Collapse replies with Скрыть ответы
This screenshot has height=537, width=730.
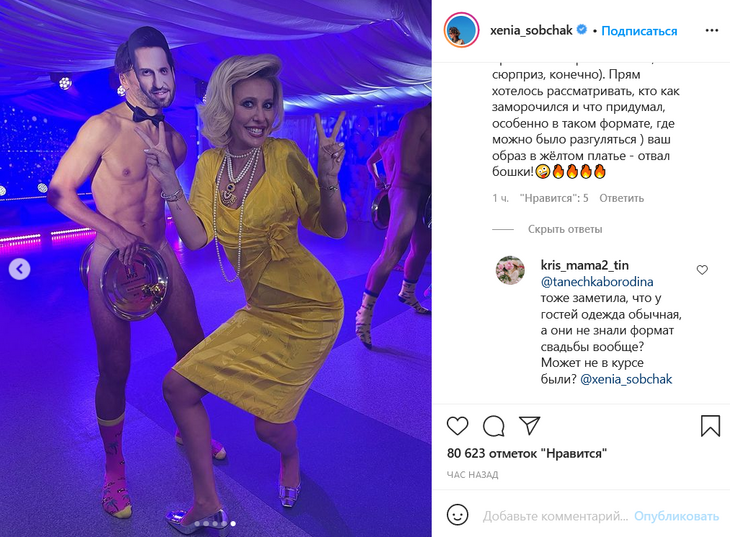(565, 229)
